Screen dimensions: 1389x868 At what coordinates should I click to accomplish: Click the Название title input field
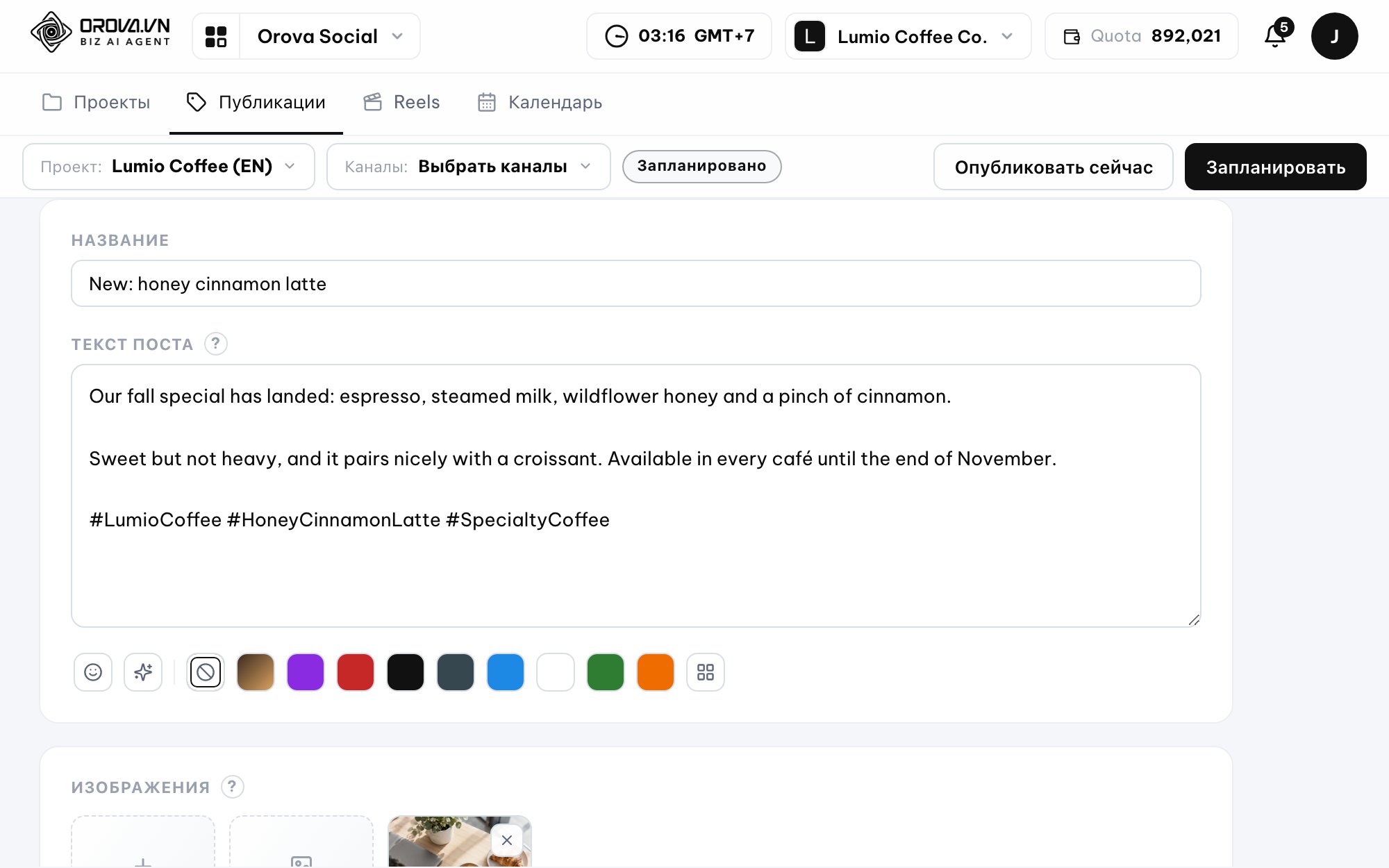pos(636,283)
